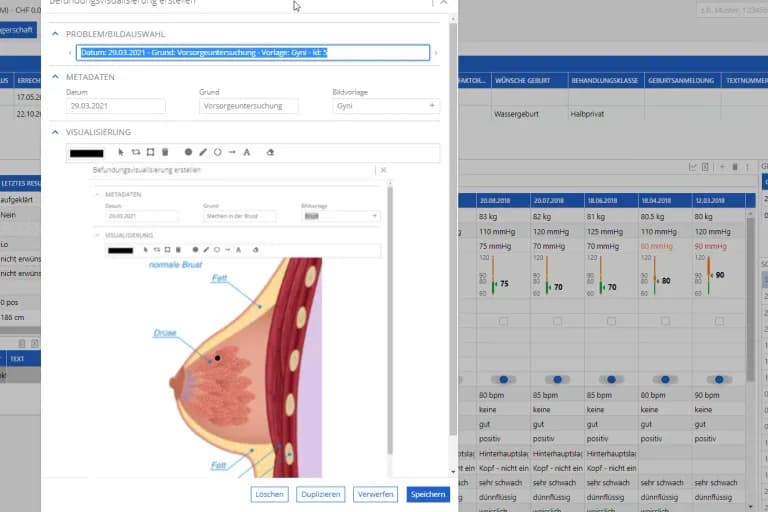768x512 pixels.
Task: Click the 12.03.2018 date column header
Action: pos(719,200)
